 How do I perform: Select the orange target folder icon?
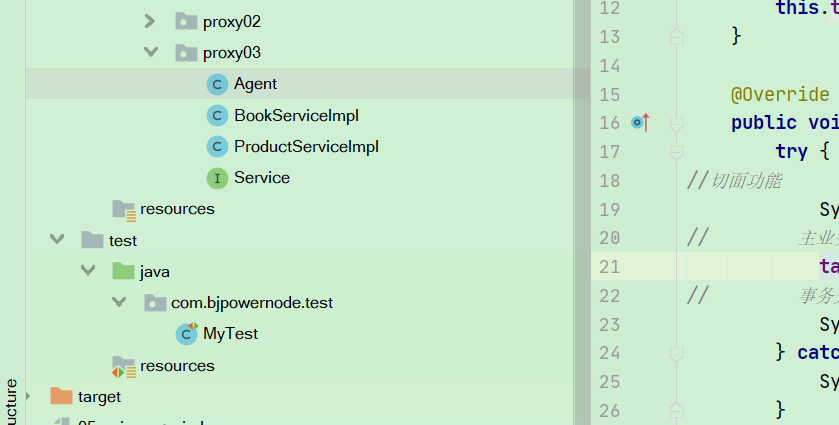point(61,397)
